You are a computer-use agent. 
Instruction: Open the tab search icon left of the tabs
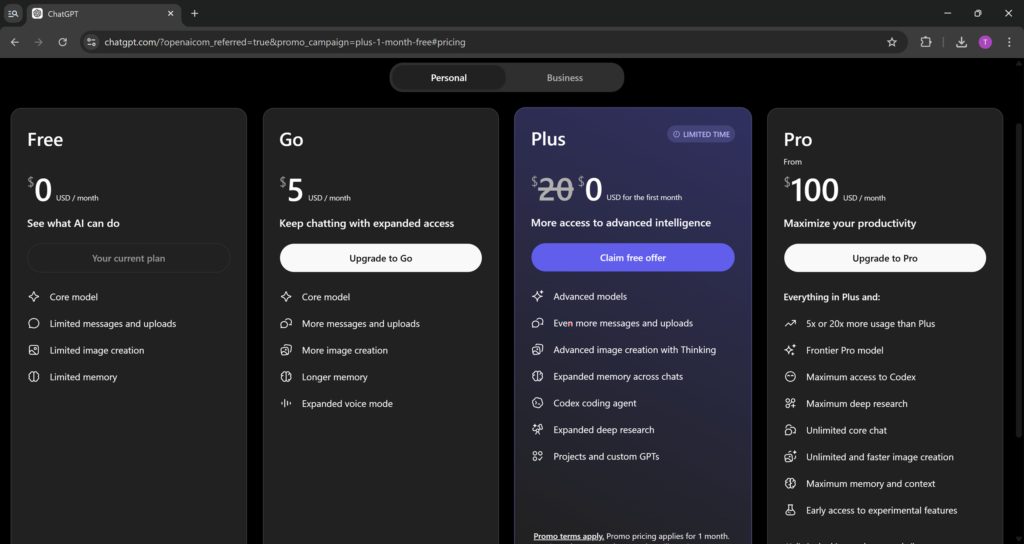click(13, 13)
